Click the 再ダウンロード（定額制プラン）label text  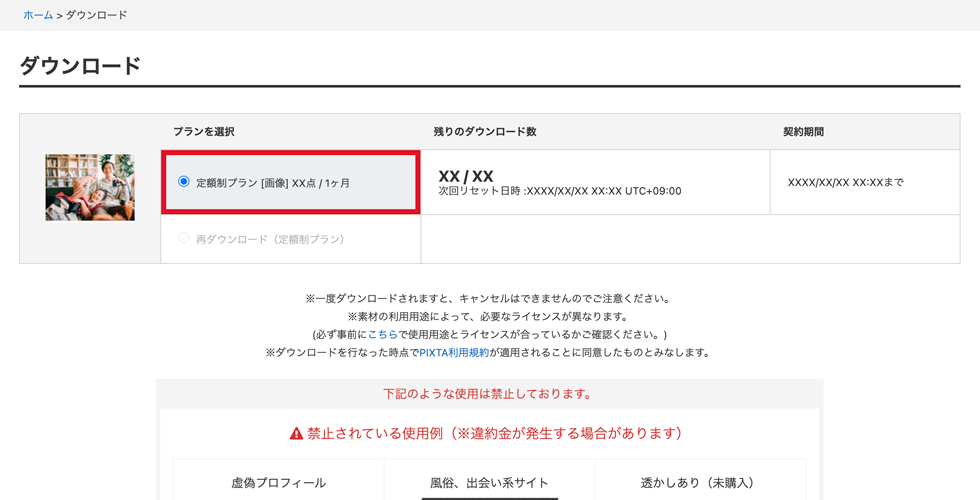click(270, 239)
